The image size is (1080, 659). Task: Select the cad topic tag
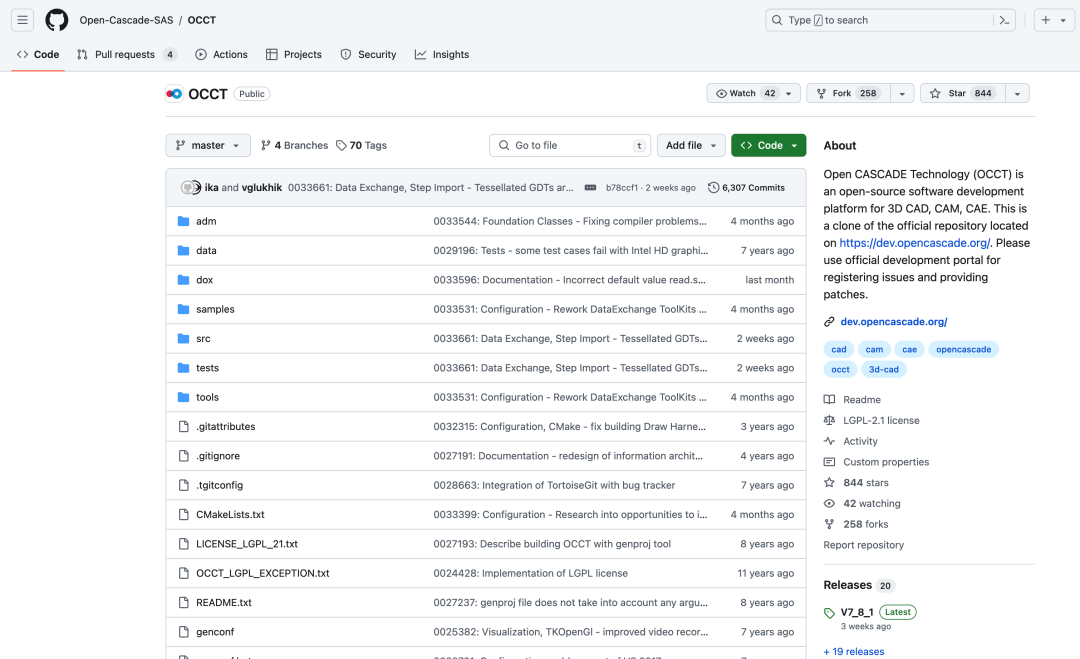[x=839, y=350]
